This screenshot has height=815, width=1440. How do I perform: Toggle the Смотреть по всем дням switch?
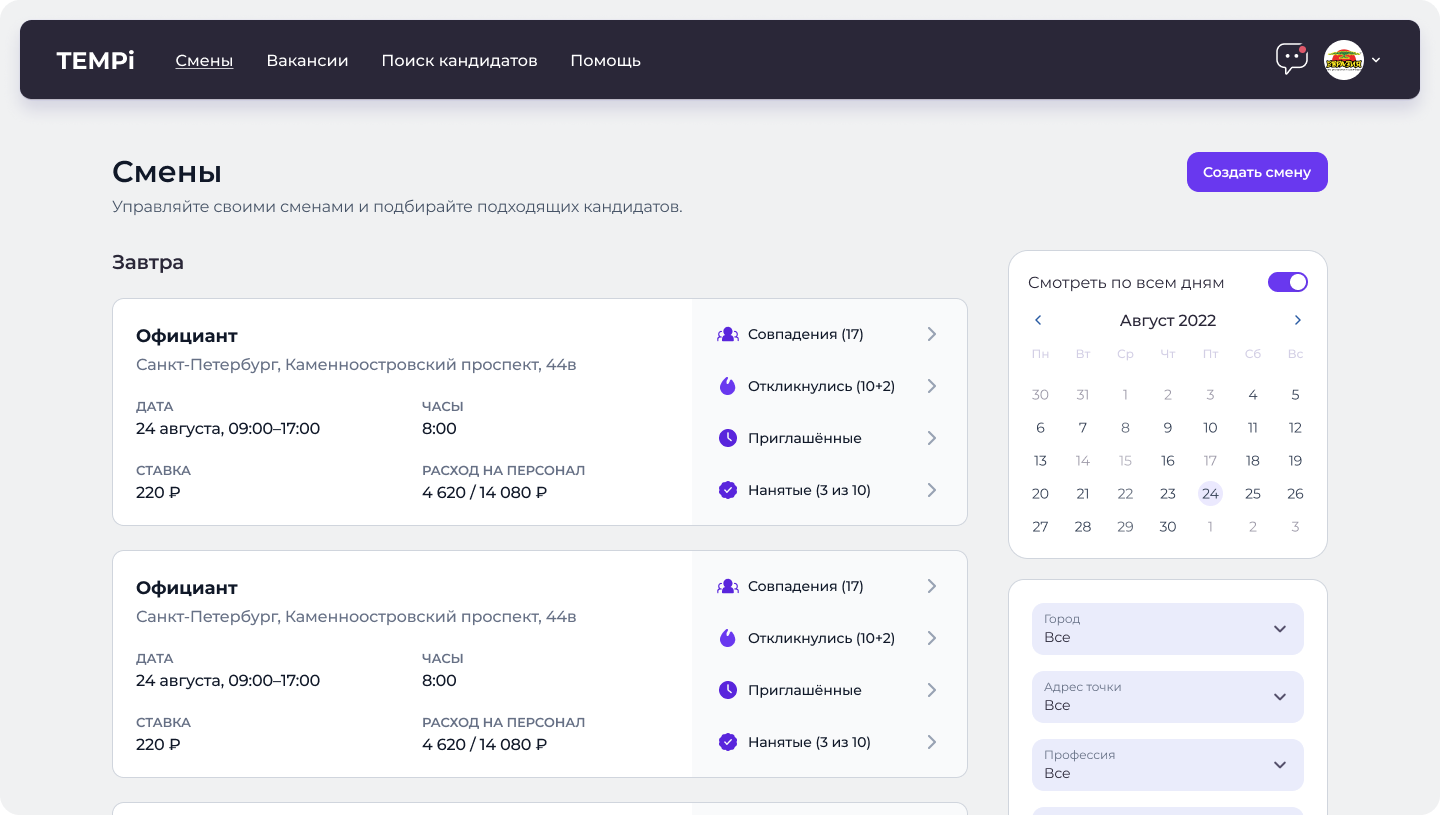tap(1288, 282)
